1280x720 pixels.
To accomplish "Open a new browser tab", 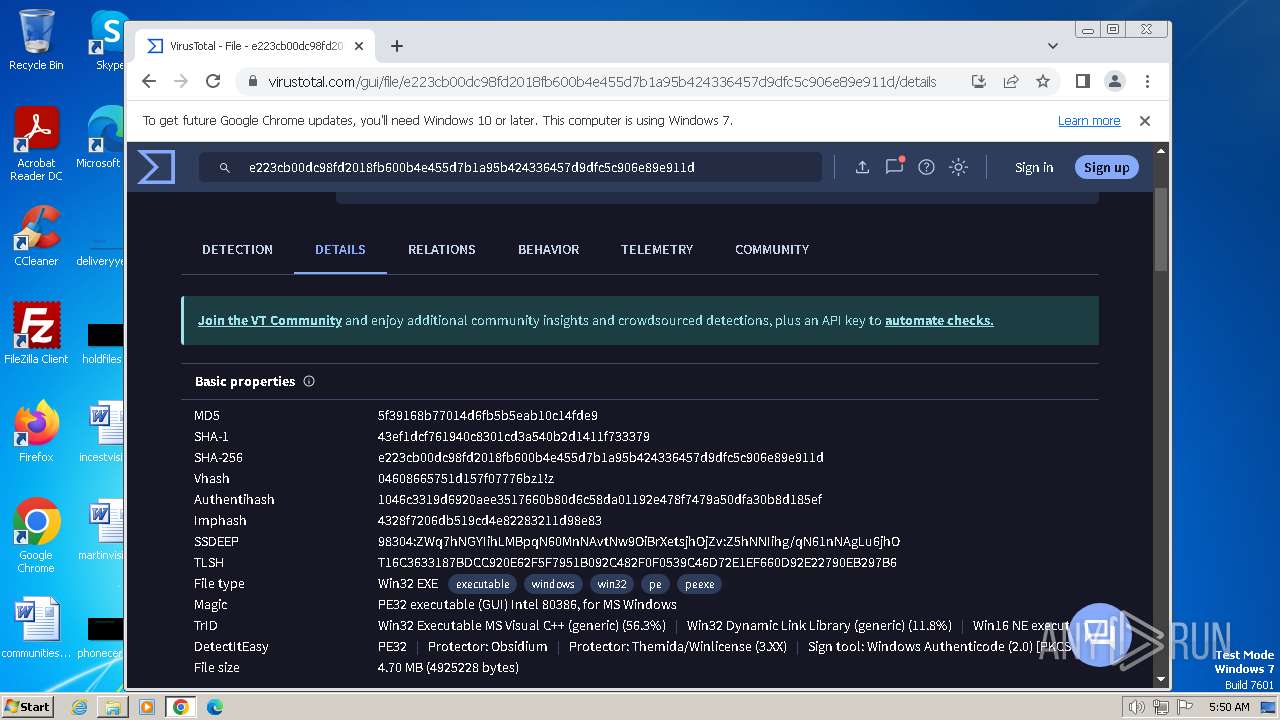I will (x=397, y=46).
